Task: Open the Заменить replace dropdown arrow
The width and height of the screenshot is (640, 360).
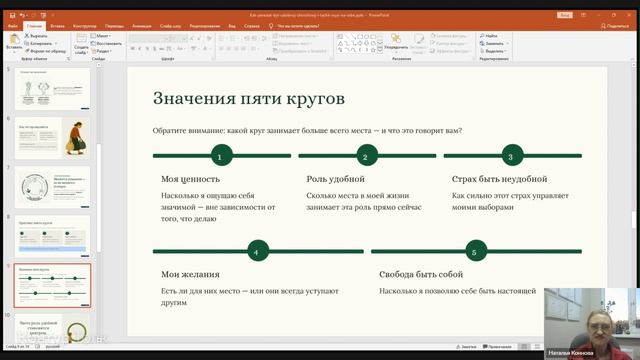Action: point(508,43)
